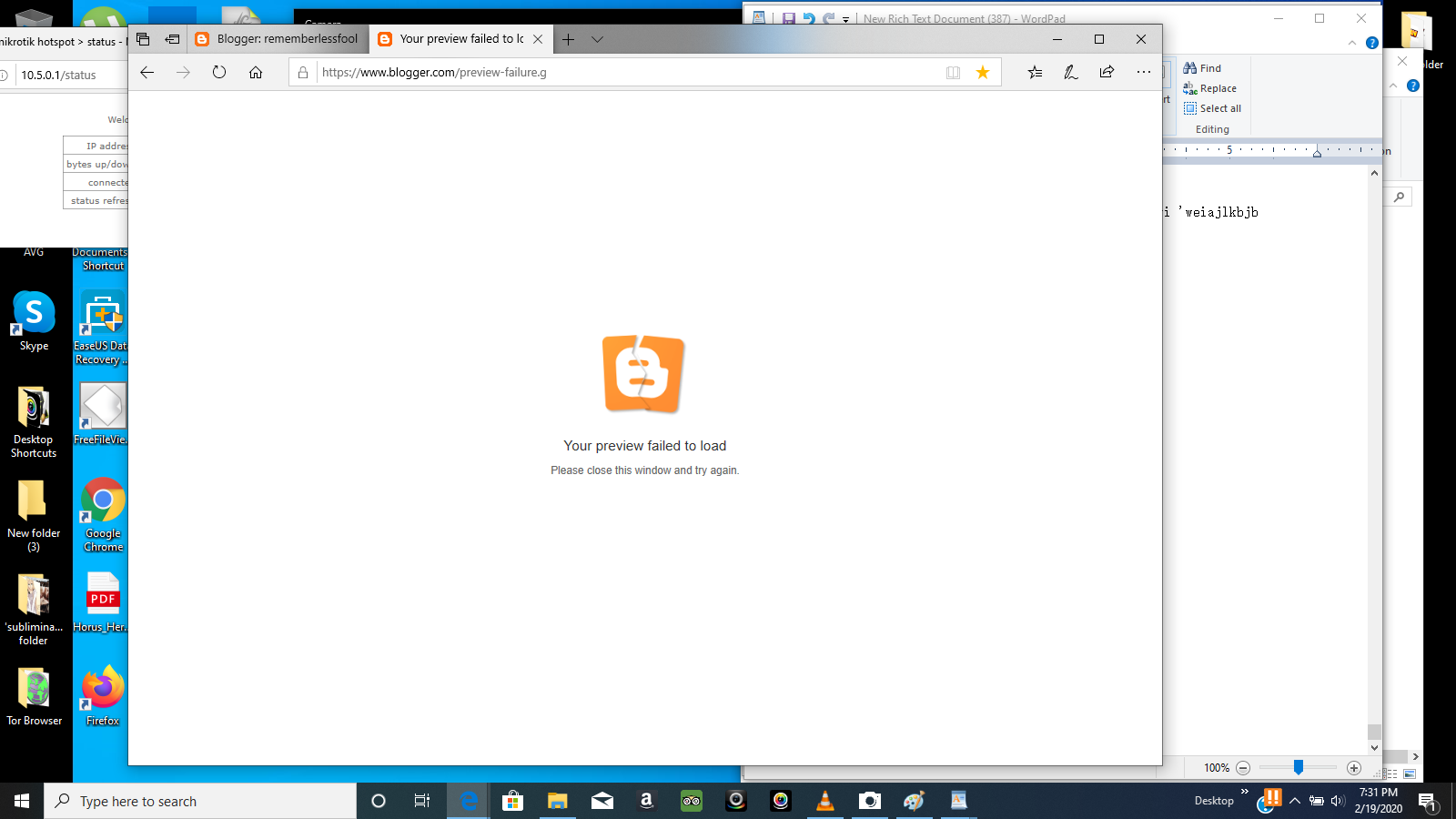Close the preview failed tab
Viewport: 1456px width, 819px height.
[538, 39]
